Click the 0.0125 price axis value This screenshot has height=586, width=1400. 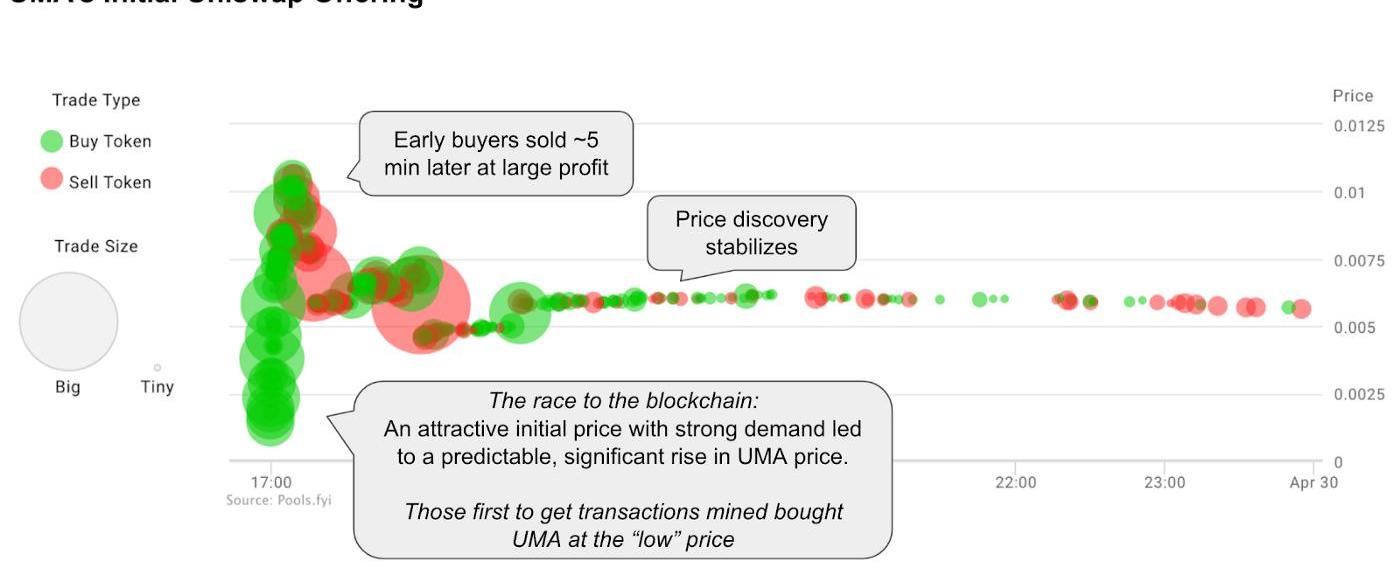pos(1359,126)
